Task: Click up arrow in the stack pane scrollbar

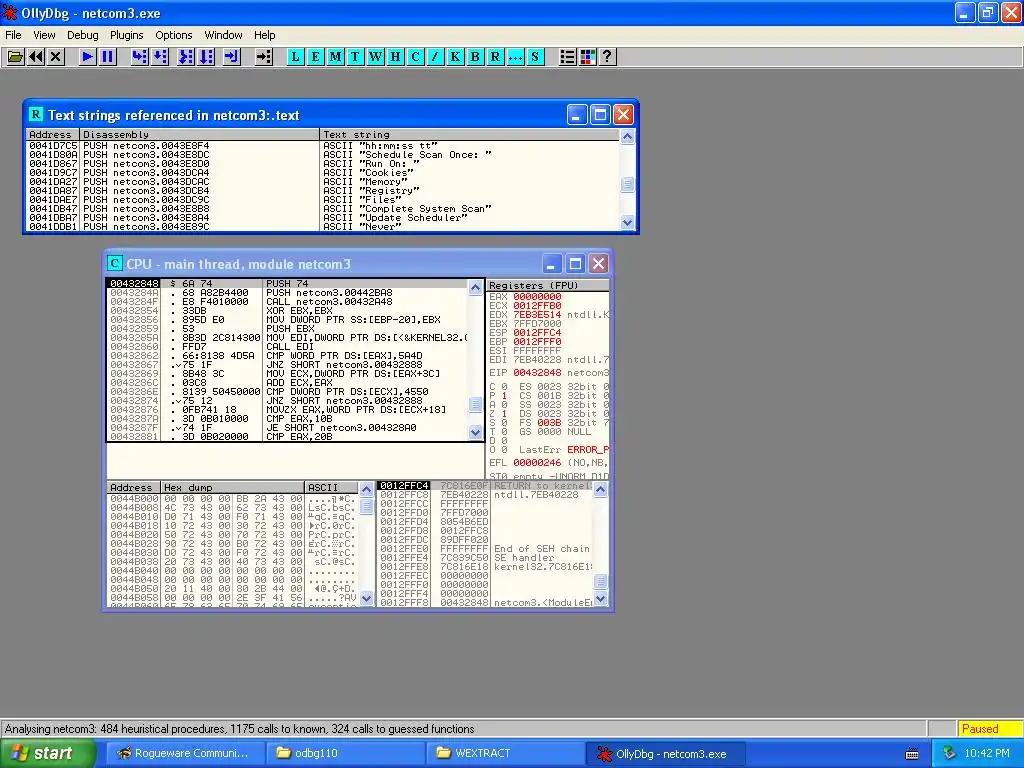Action: click(x=600, y=488)
